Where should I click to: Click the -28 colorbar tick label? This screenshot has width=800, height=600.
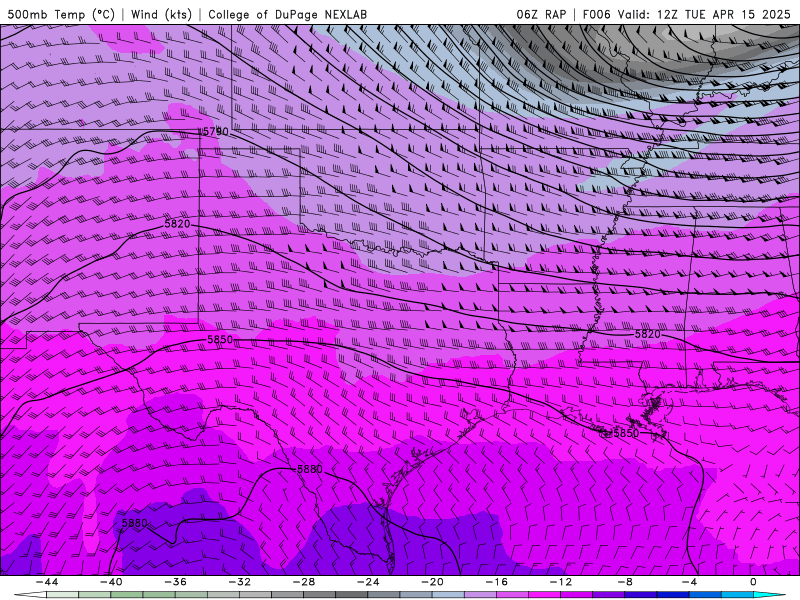coord(304,582)
